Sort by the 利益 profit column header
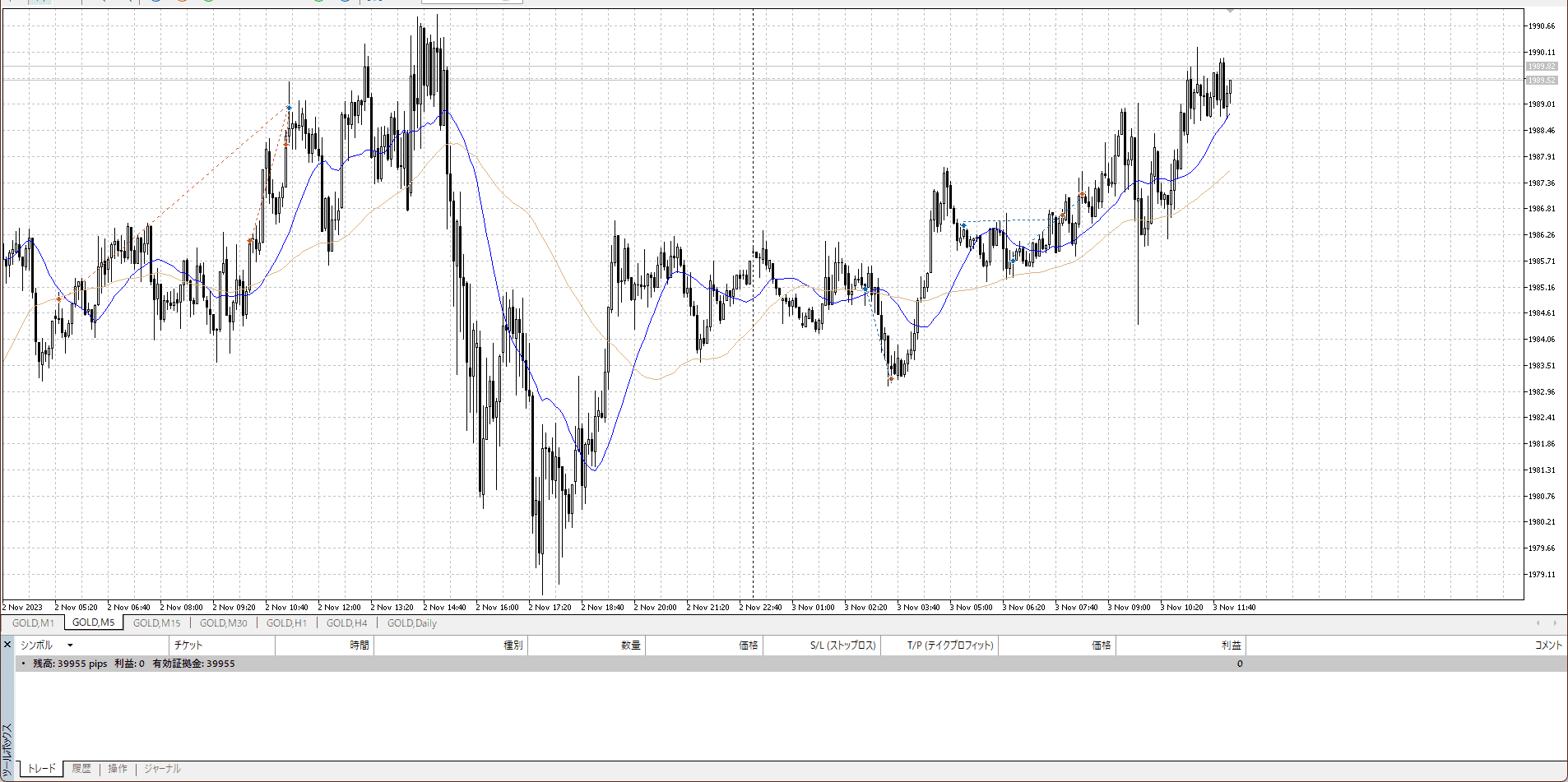This screenshot has width=1568, height=782. 1231,645
